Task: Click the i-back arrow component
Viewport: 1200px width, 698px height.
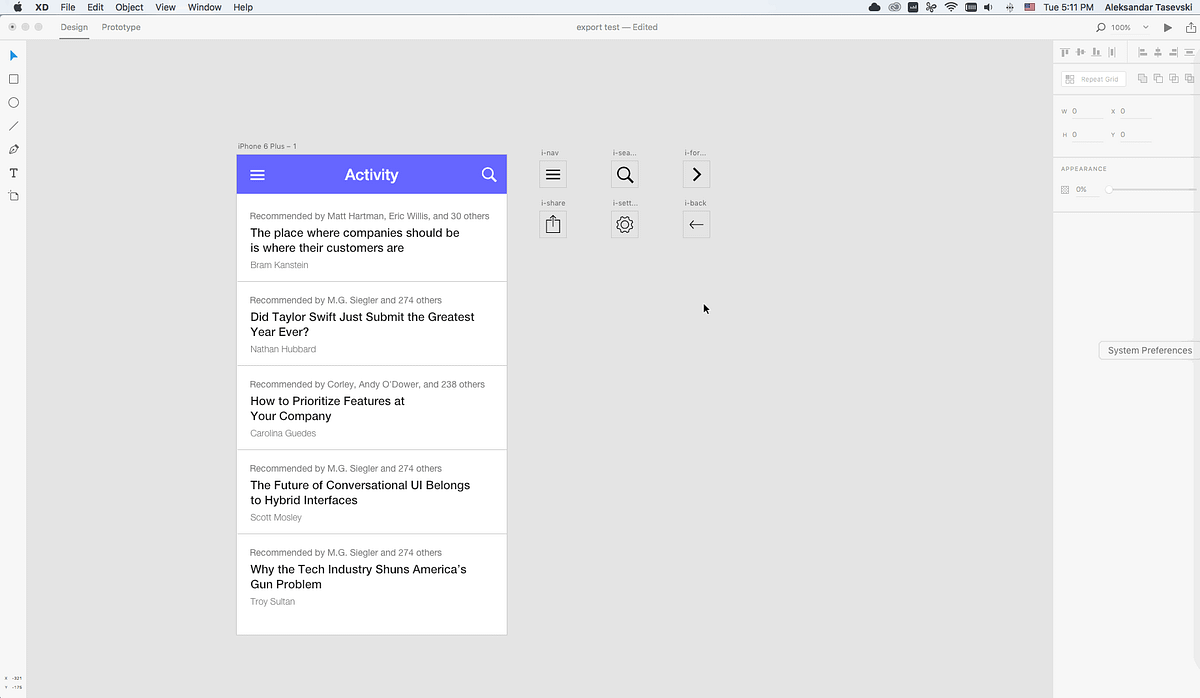Action: tap(696, 224)
